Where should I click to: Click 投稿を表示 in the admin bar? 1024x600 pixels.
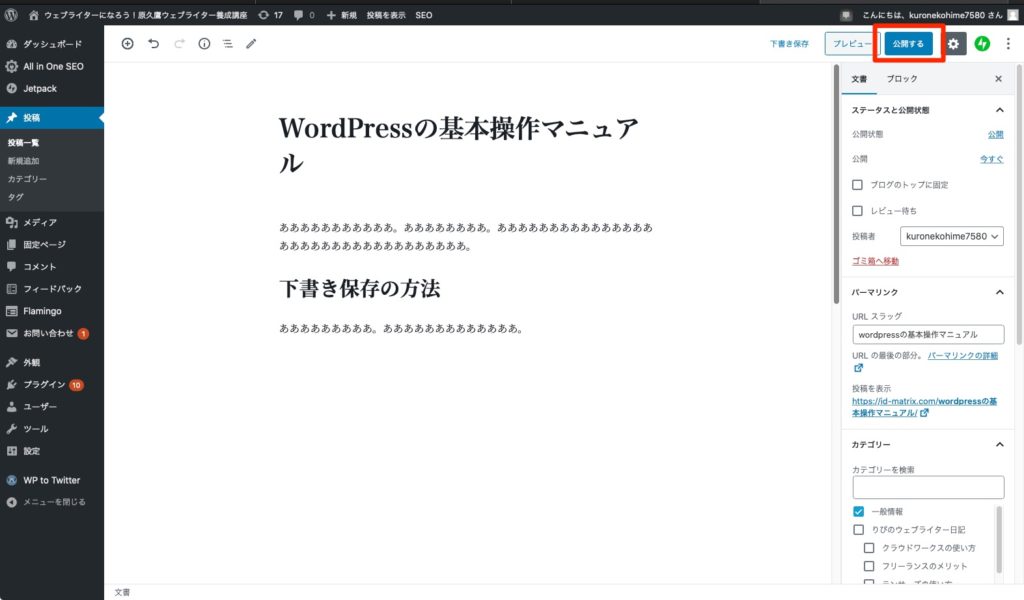pos(386,15)
